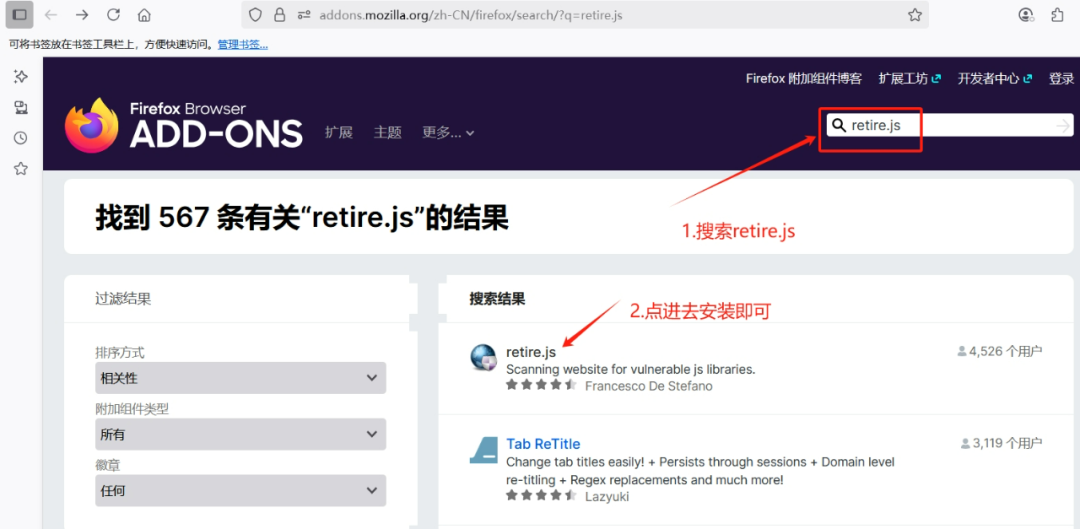Screen dimensions: 1080x529
Task: Open the 徽章 任何 dropdown
Action: (240, 490)
